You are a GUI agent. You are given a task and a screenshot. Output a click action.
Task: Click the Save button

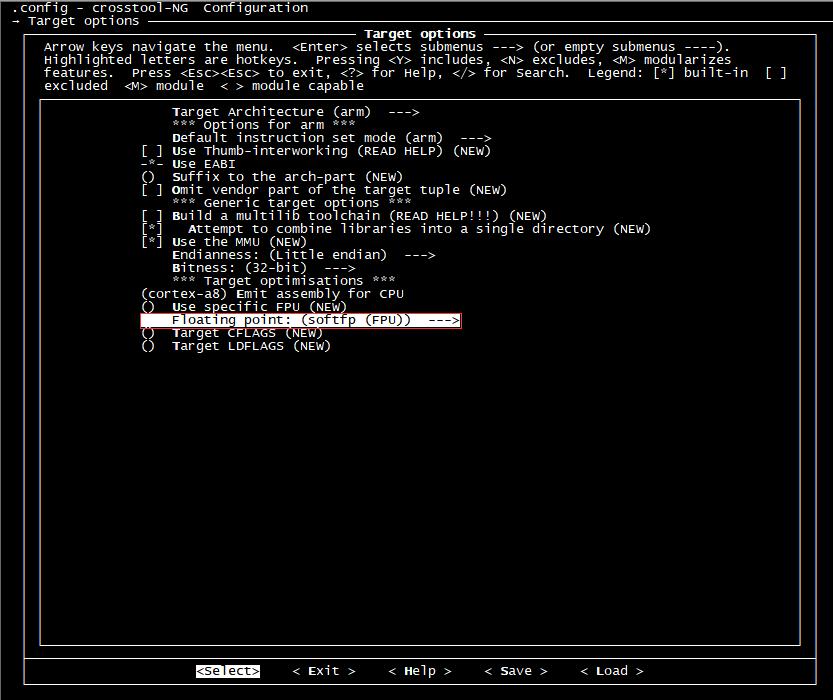point(516,671)
